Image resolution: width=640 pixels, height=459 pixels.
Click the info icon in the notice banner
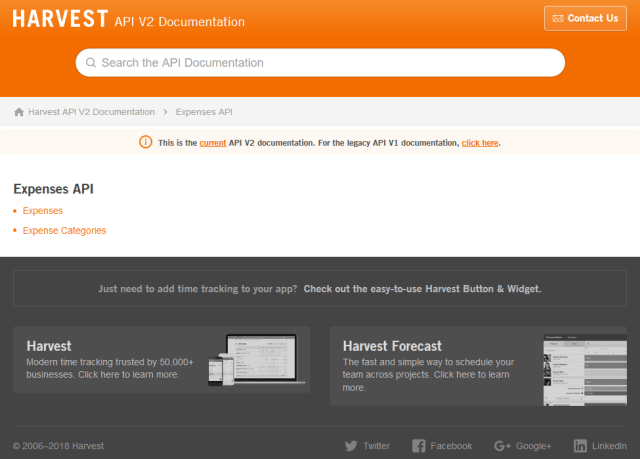tap(145, 142)
